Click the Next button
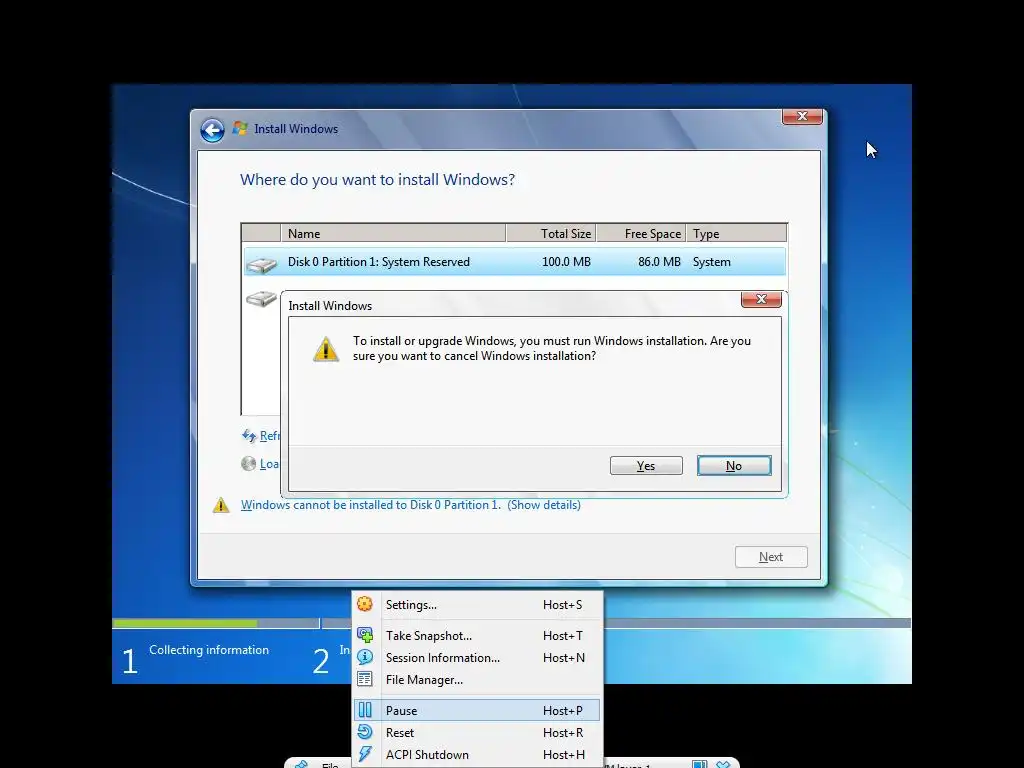The image size is (1024, 768). (x=771, y=557)
